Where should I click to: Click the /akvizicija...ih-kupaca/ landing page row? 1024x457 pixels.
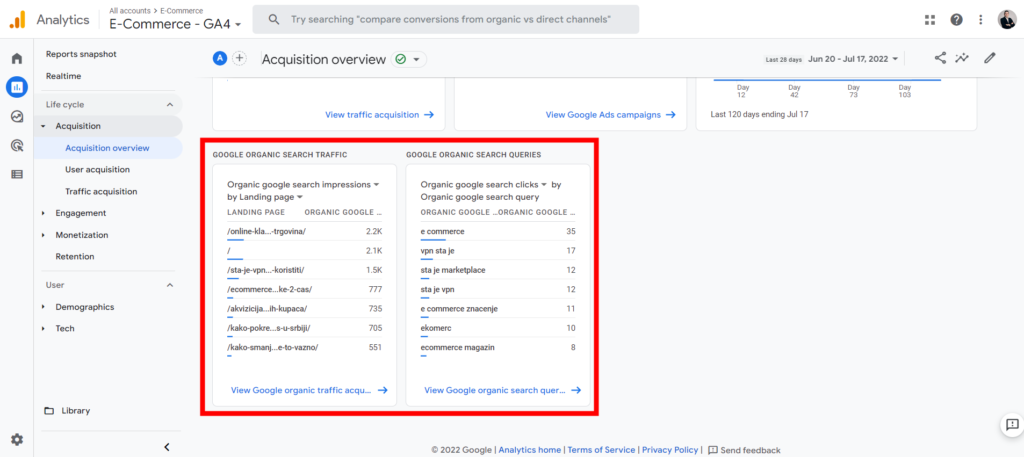point(304,310)
